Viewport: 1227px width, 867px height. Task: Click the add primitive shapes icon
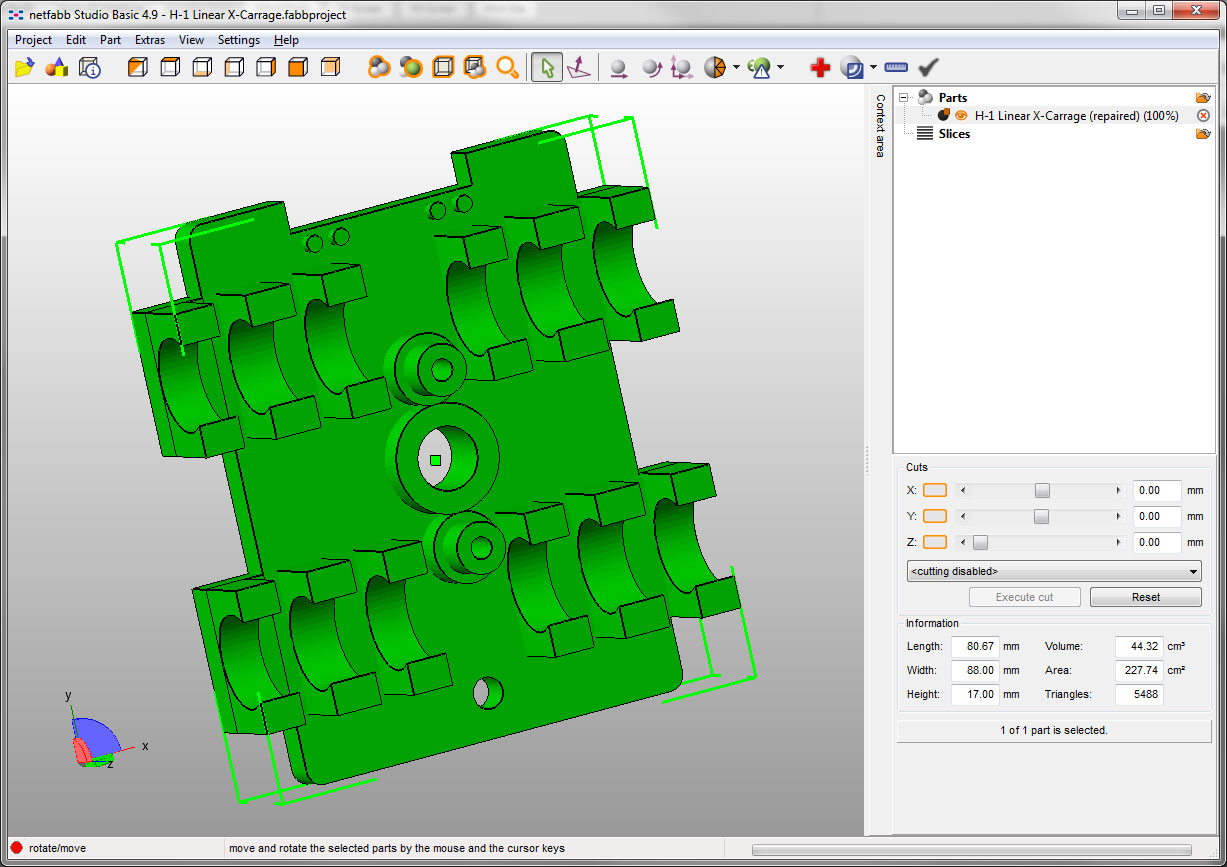click(57, 68)
